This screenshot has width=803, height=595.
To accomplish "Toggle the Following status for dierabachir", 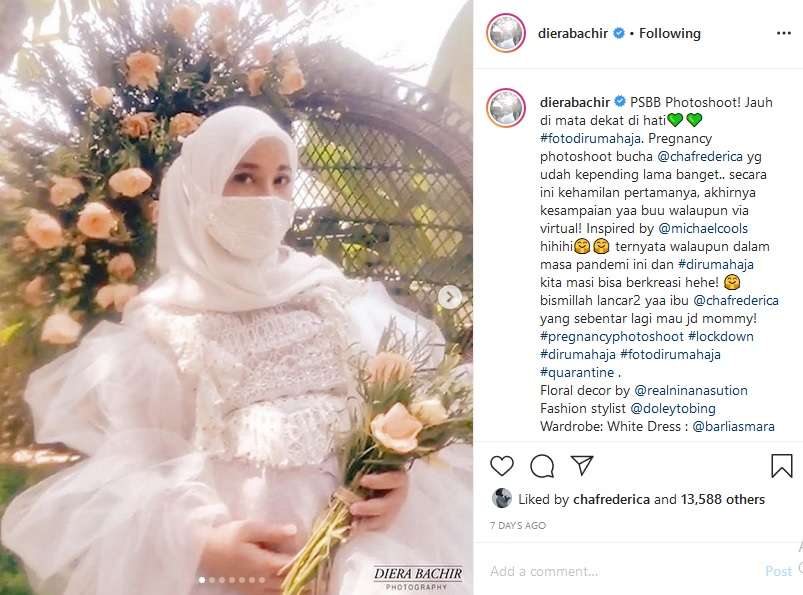I will click(669, 34).
